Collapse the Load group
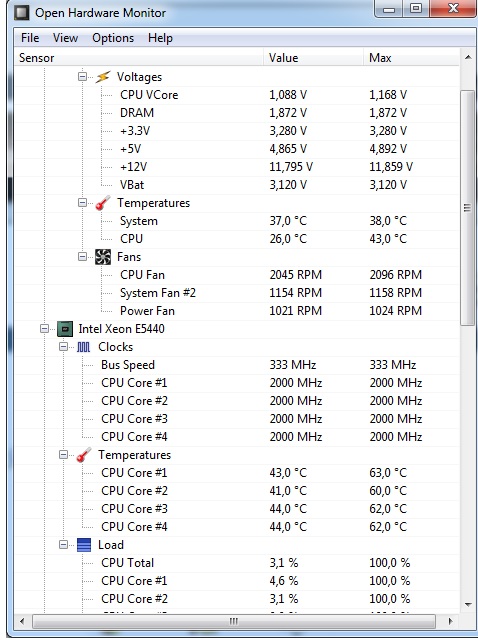This screenshot has height=640, width=478. click(64, 545)
